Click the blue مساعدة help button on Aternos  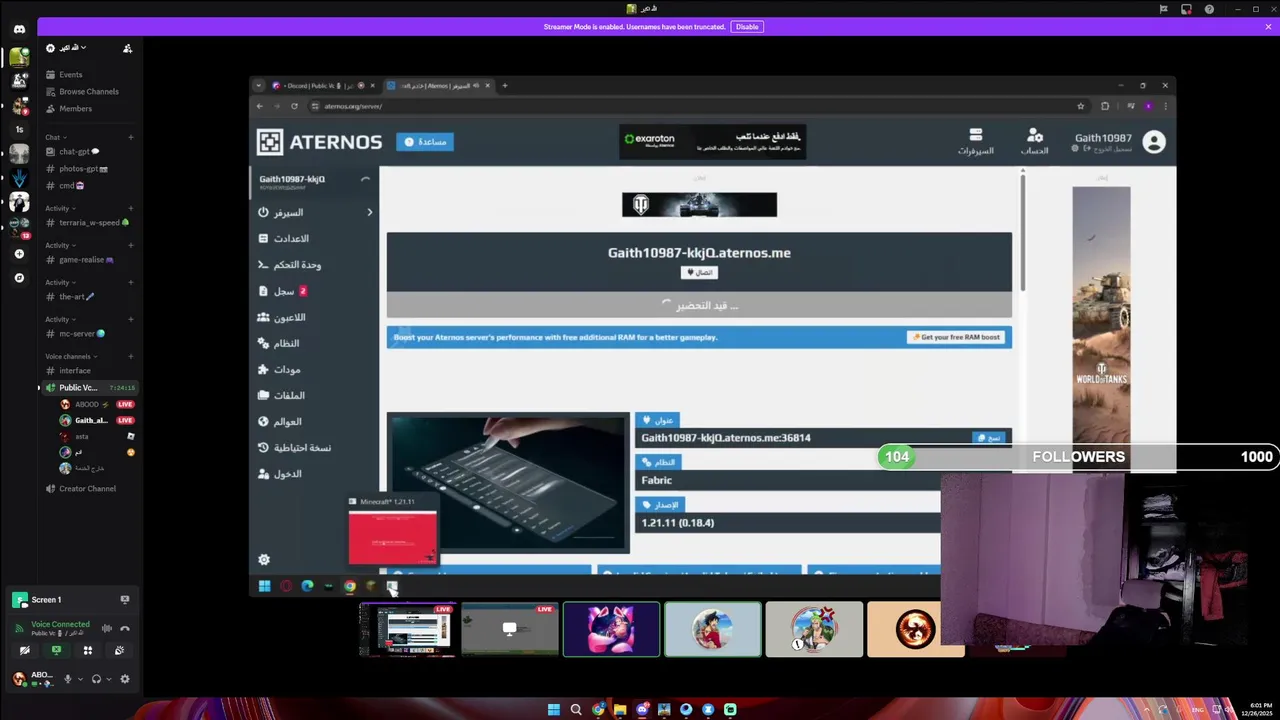[x=425, y=142]
